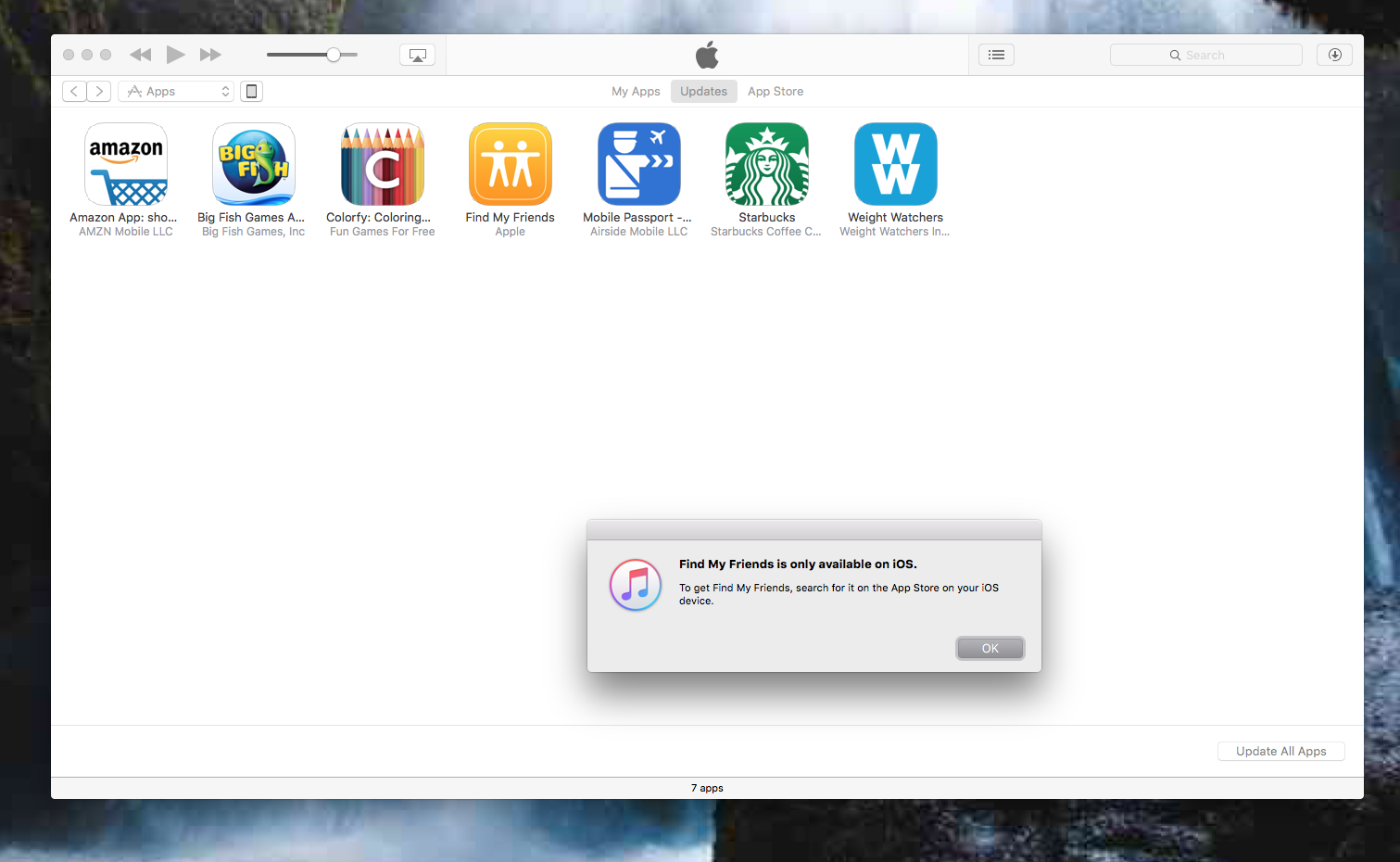
Task: Click the Weight Watchers In... developer label
Action: [895, 232]
